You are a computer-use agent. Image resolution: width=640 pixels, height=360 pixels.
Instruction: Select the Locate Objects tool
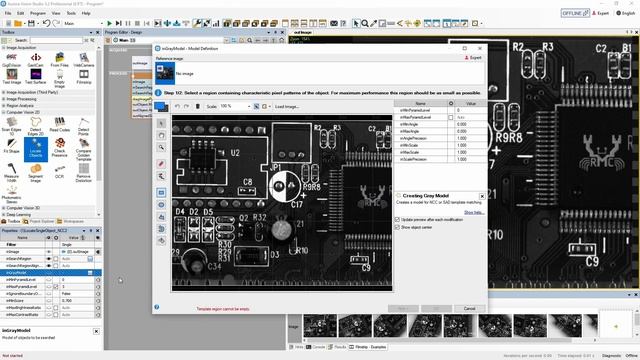pos(36,148)
